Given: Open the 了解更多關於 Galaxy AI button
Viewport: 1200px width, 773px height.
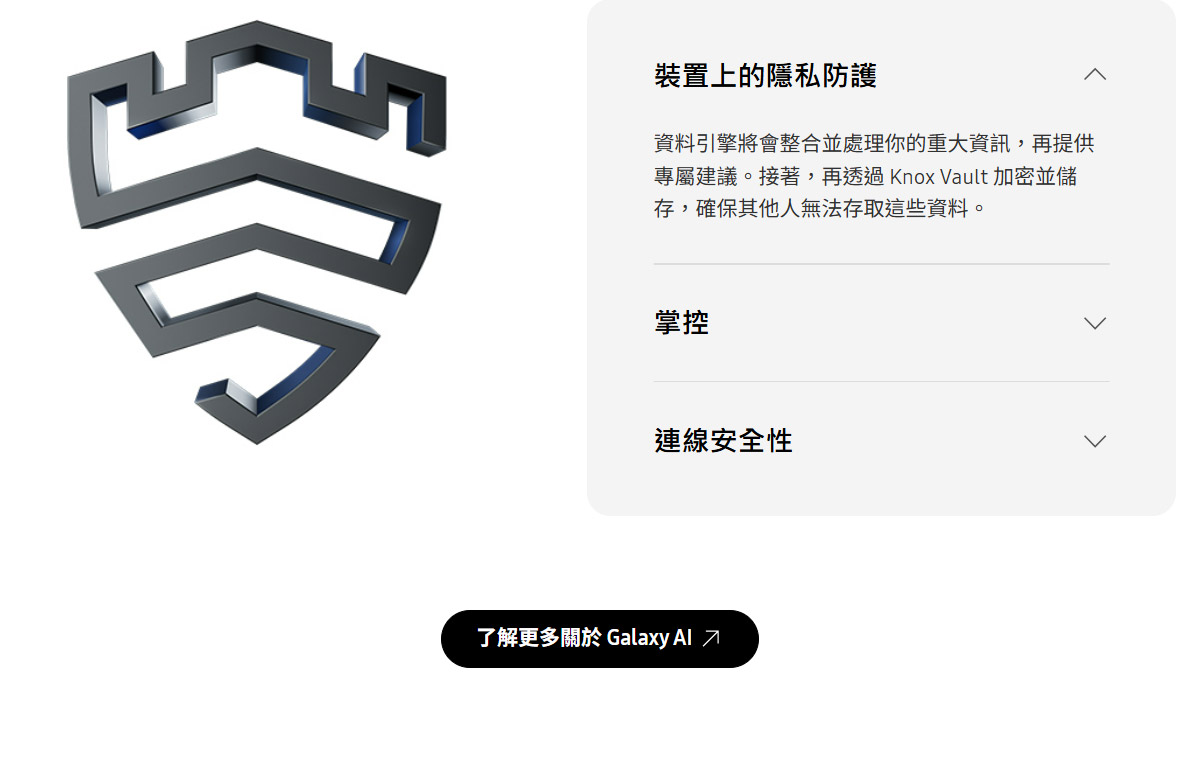Looking at the screenshot, I should [x=600, y=639].
